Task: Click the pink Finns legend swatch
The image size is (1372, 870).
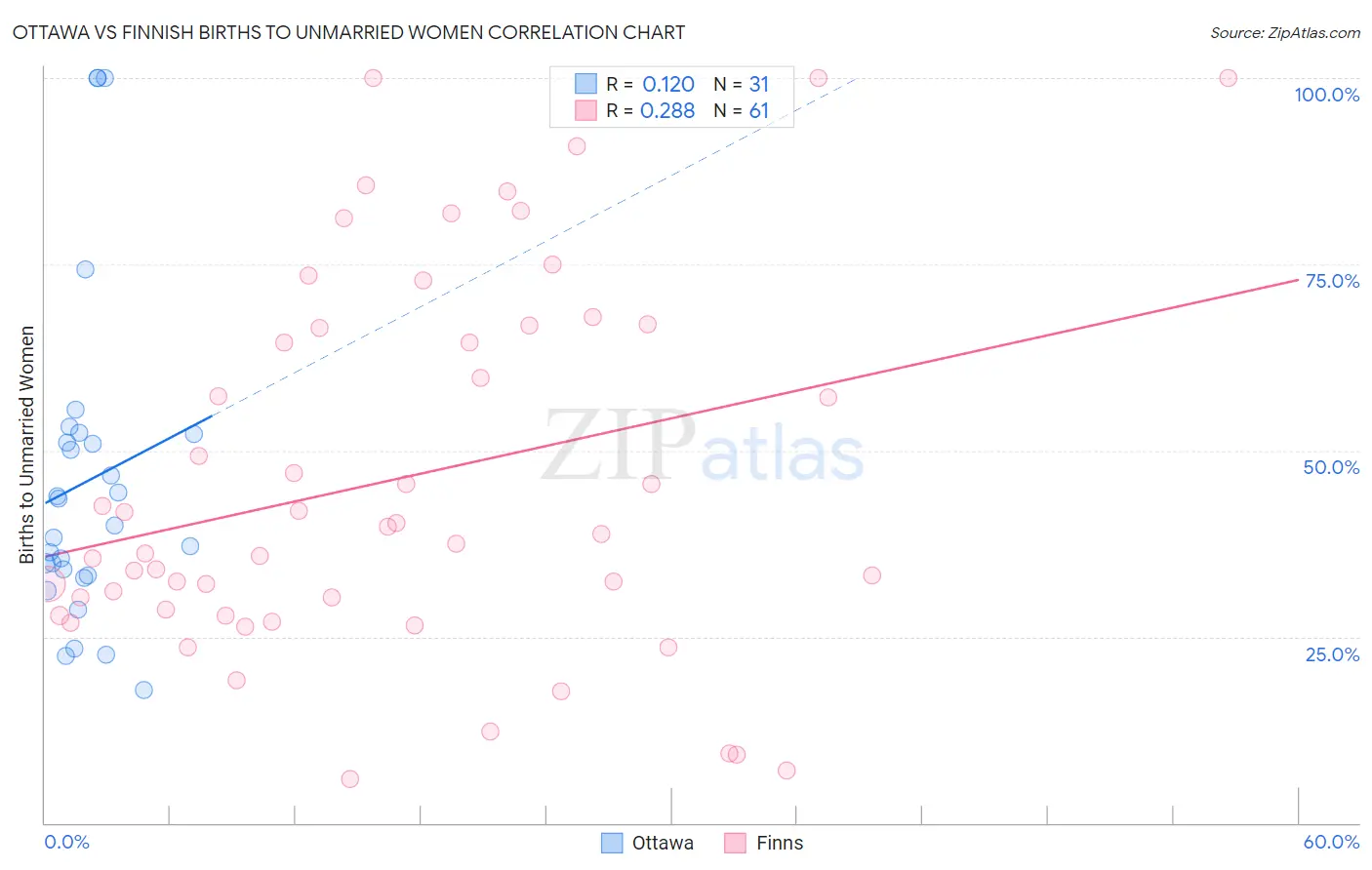Action: pos(736,843)
